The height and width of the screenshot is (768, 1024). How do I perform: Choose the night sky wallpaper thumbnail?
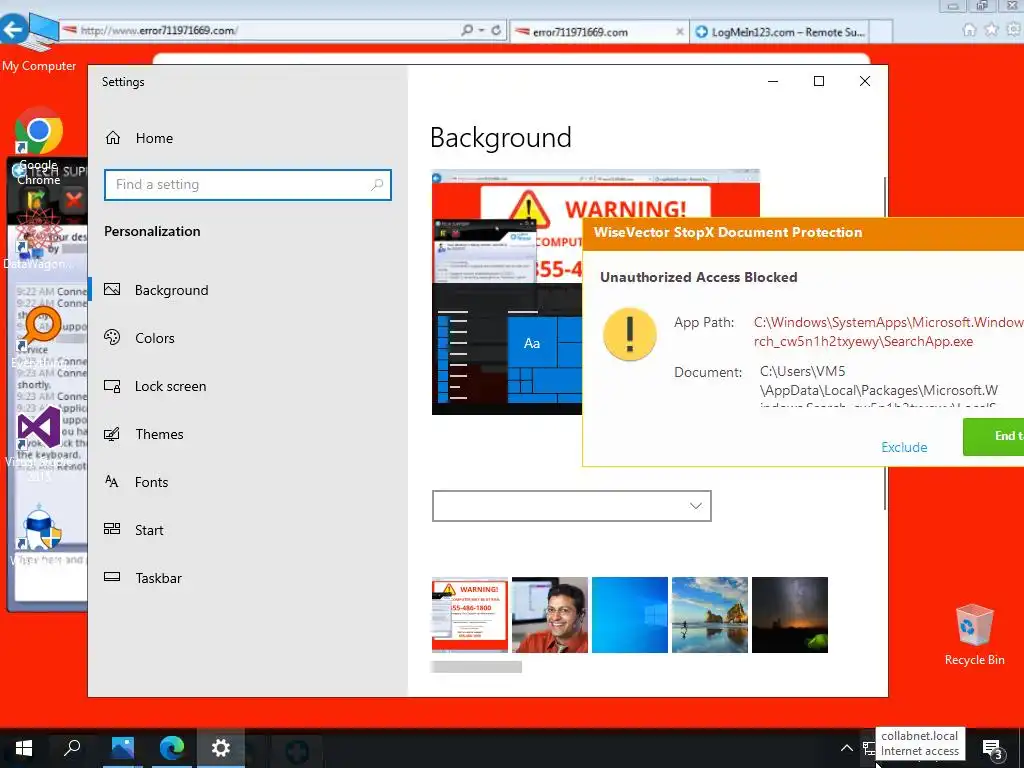pos(790,615)
